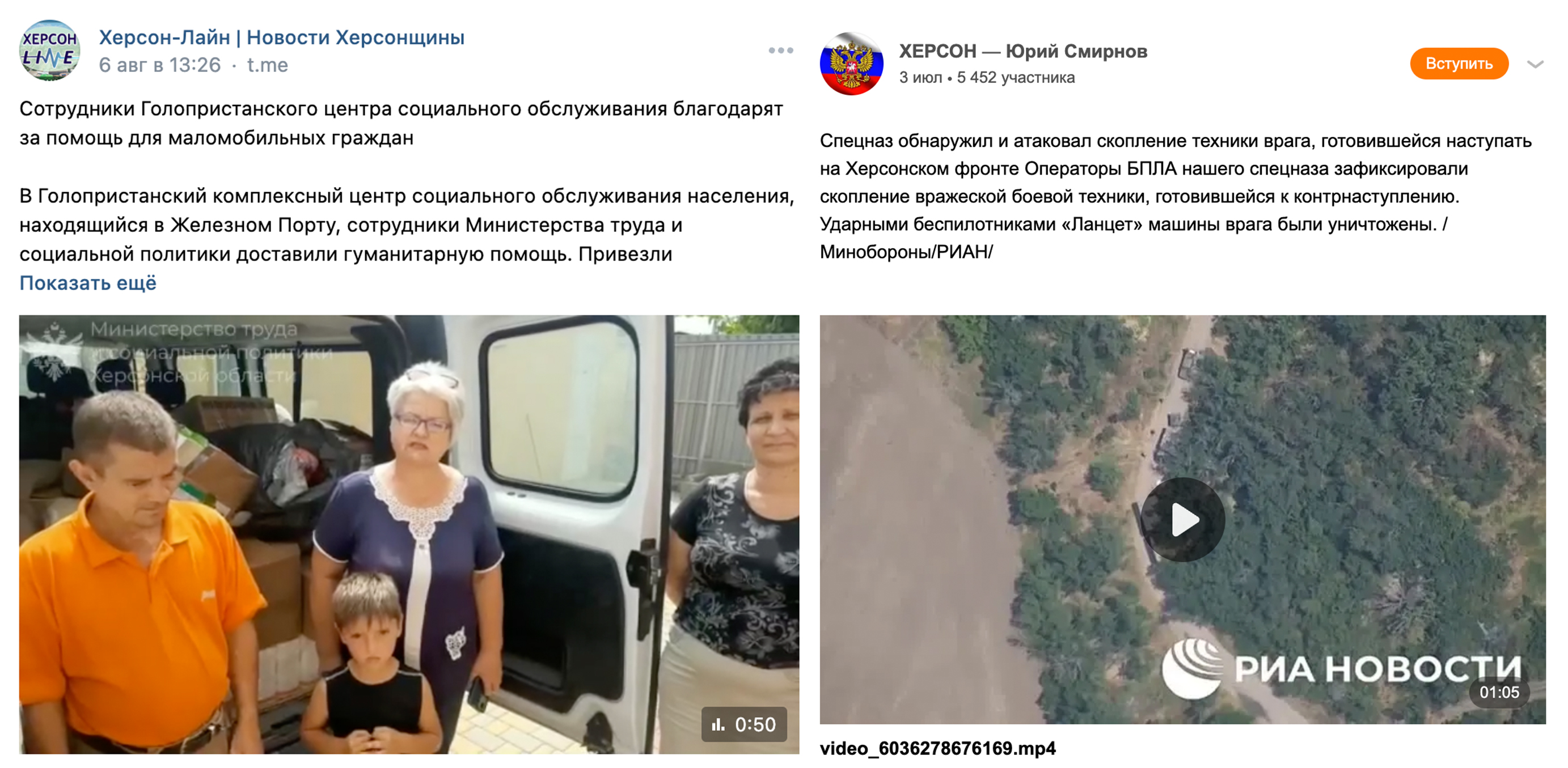Image resolution: width=1568 pixels, height=768 pixels.
Task: Open the post timestamp 6 авг в 13:26
Action: point(159,65)
